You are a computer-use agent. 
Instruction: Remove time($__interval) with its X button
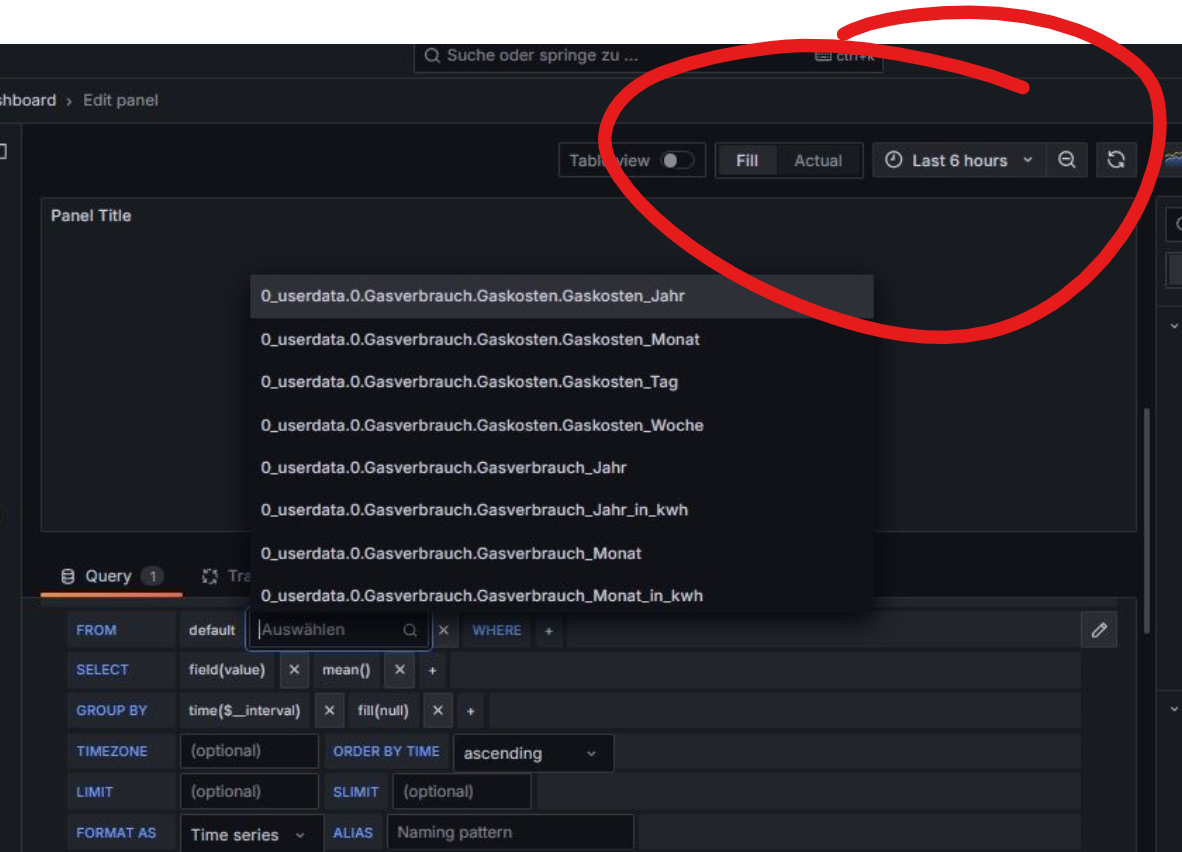click(x=329, y=710)
